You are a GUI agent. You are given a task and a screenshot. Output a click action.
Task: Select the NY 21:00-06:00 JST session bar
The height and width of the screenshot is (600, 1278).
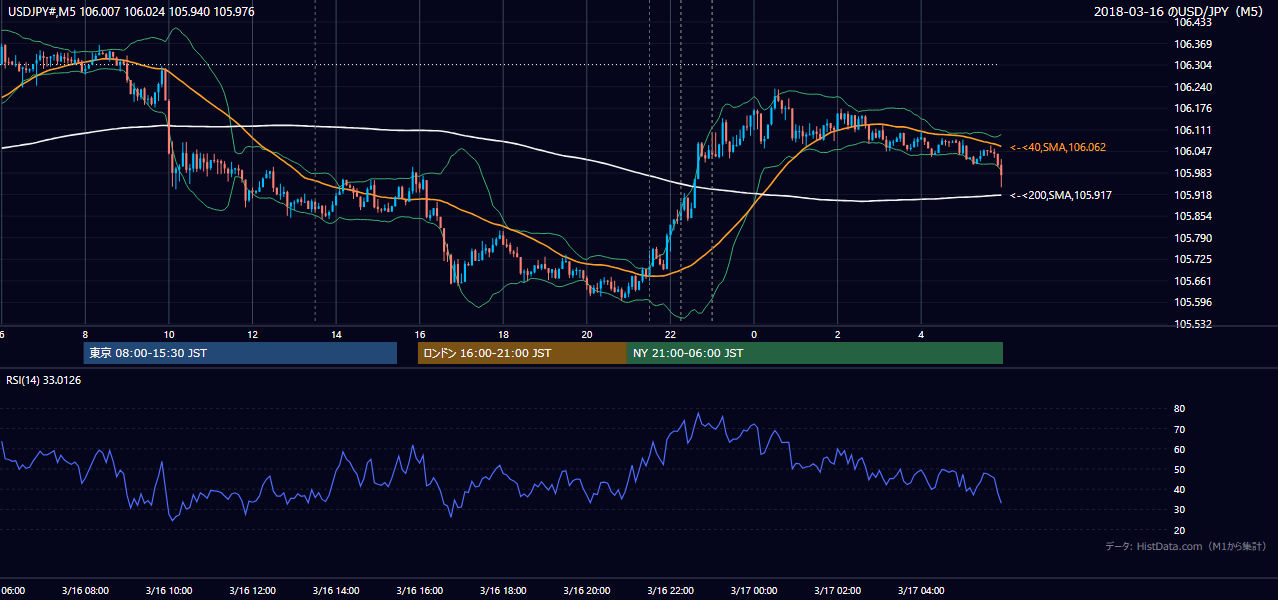[x=815, y=353]
